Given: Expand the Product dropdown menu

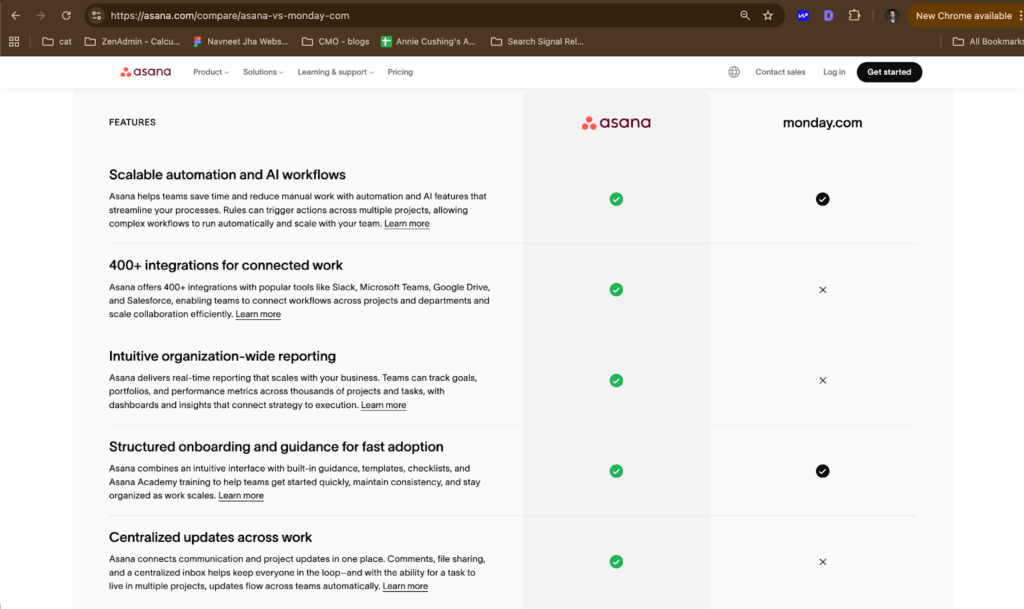Looking at the screenshot, I should click(210, 72).
